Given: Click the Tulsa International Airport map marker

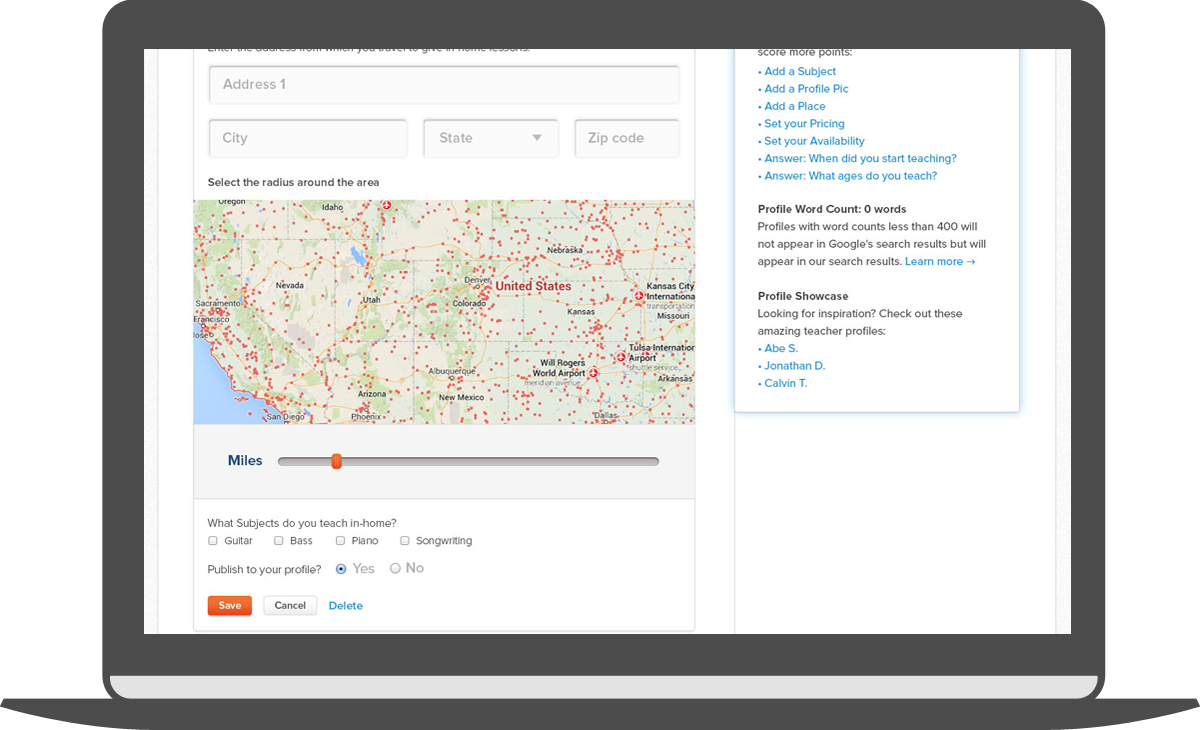Looking at the screenshot, I should click(x=621, y=357).
